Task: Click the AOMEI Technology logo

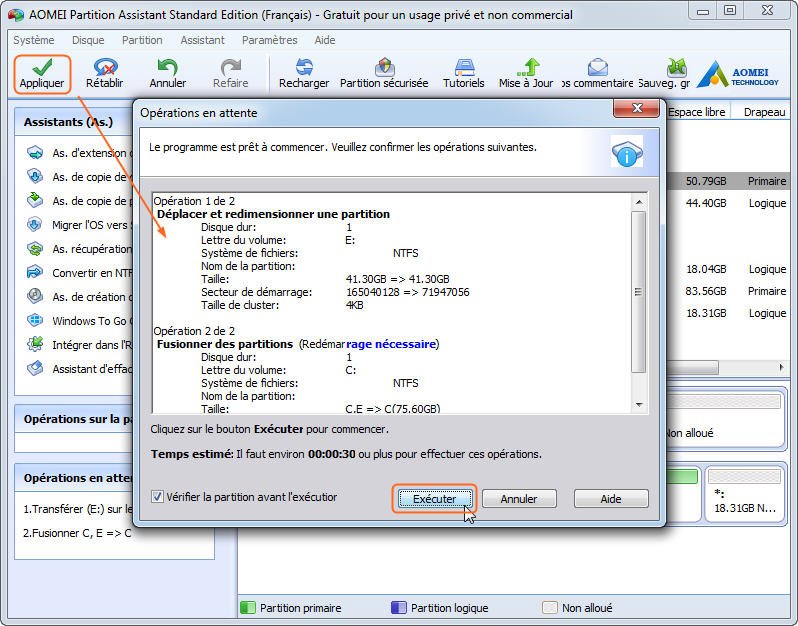Action: tap(737, 74)
